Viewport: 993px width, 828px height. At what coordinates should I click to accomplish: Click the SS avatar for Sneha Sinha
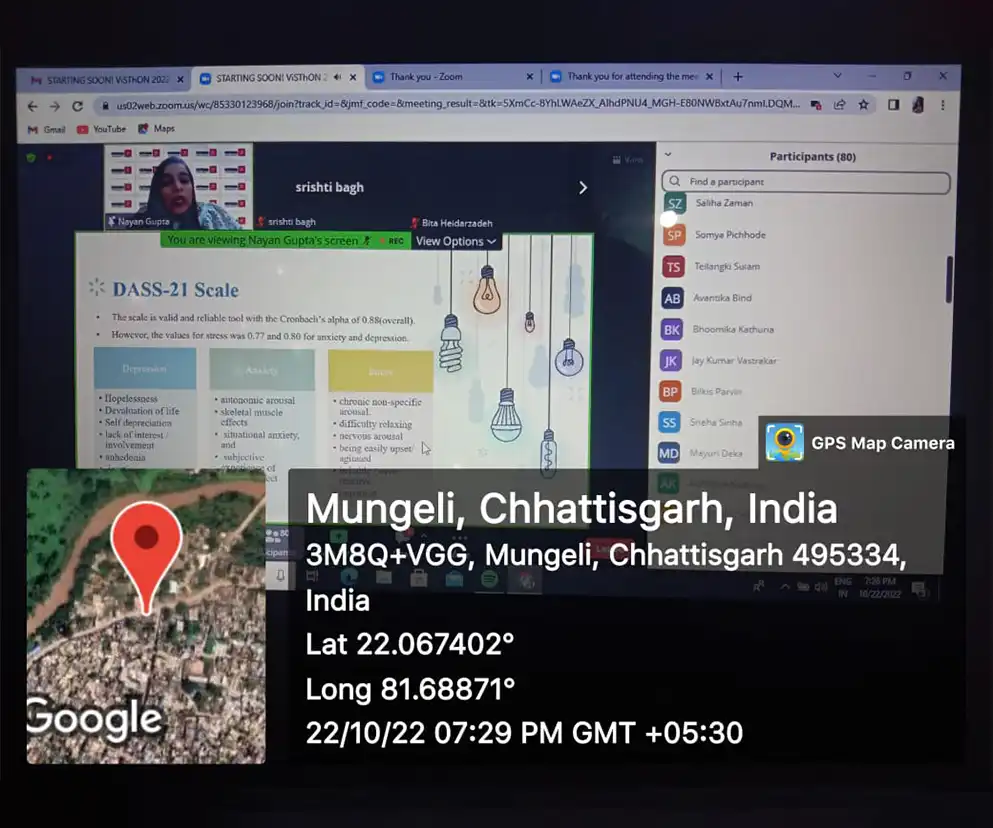[669, 423]
